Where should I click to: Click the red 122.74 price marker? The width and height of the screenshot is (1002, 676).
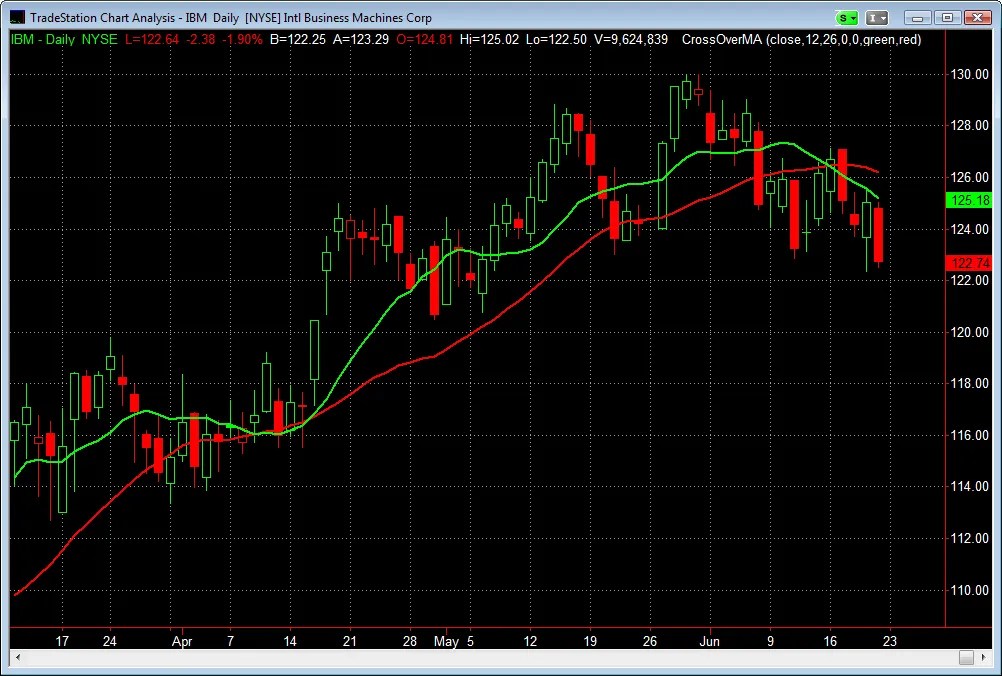tap(968, 263)
